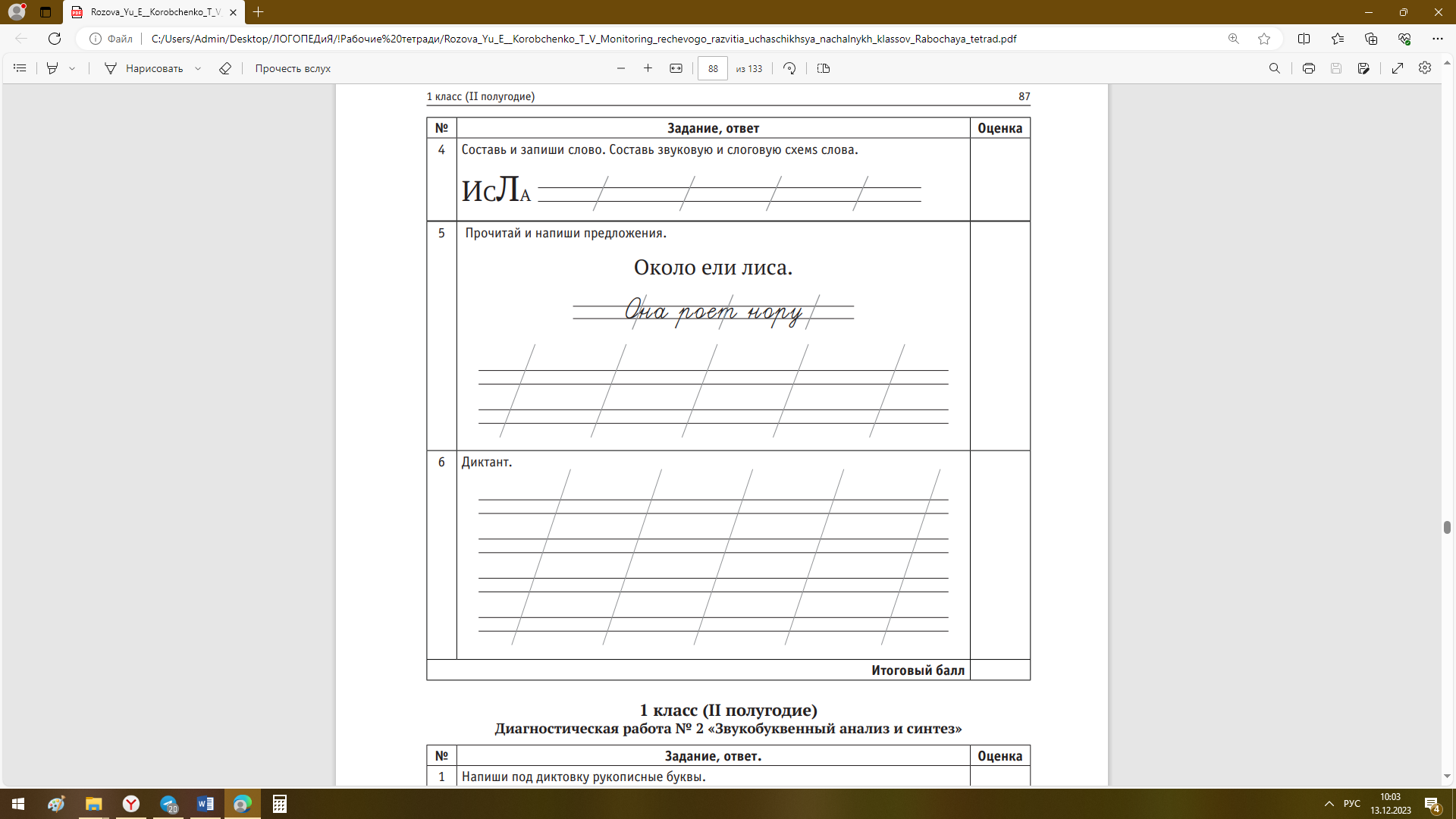Screen dimensions: 1456x819
Task: Click the Нарисовать draw tool
Action: pyautogui.click(x=144, y=68)
